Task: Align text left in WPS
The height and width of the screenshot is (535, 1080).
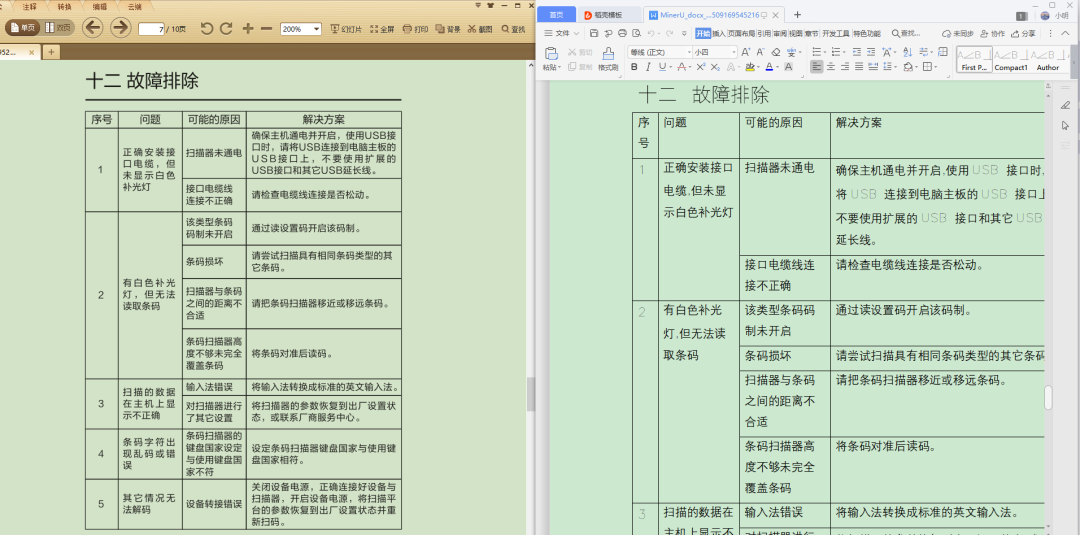Action: coord(816,67)
